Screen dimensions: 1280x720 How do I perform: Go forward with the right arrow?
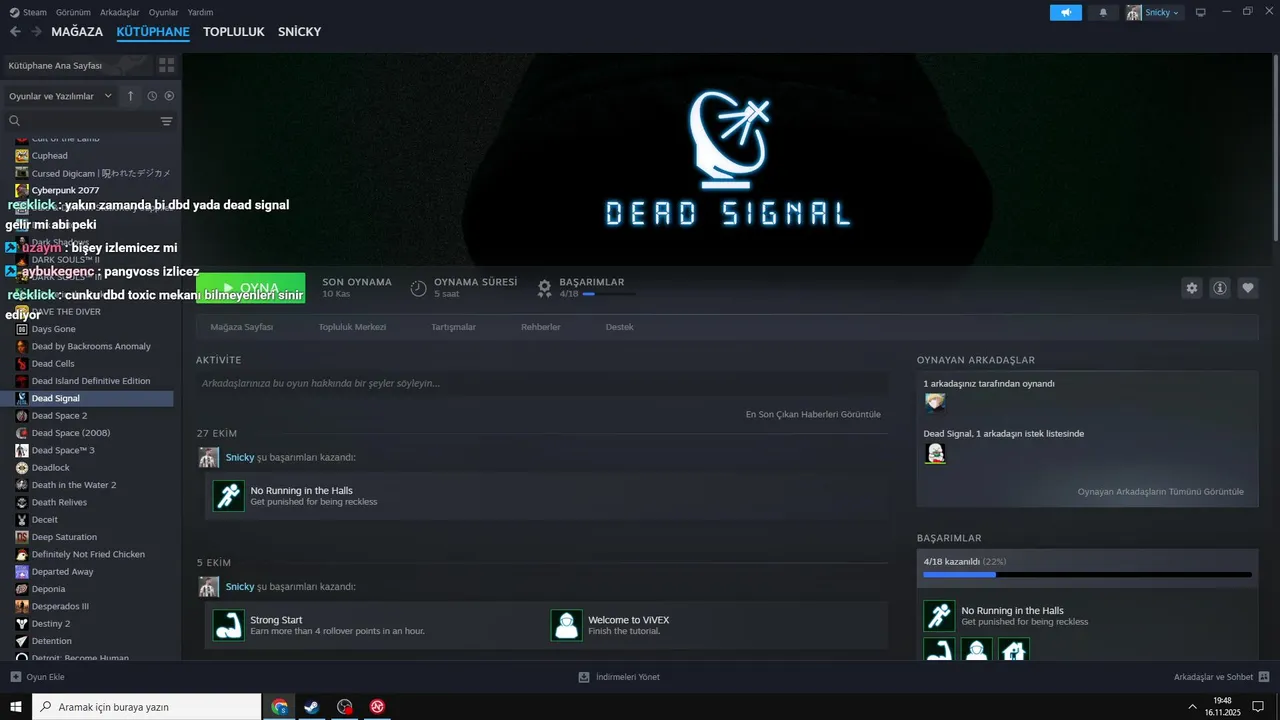pos(36,32)
